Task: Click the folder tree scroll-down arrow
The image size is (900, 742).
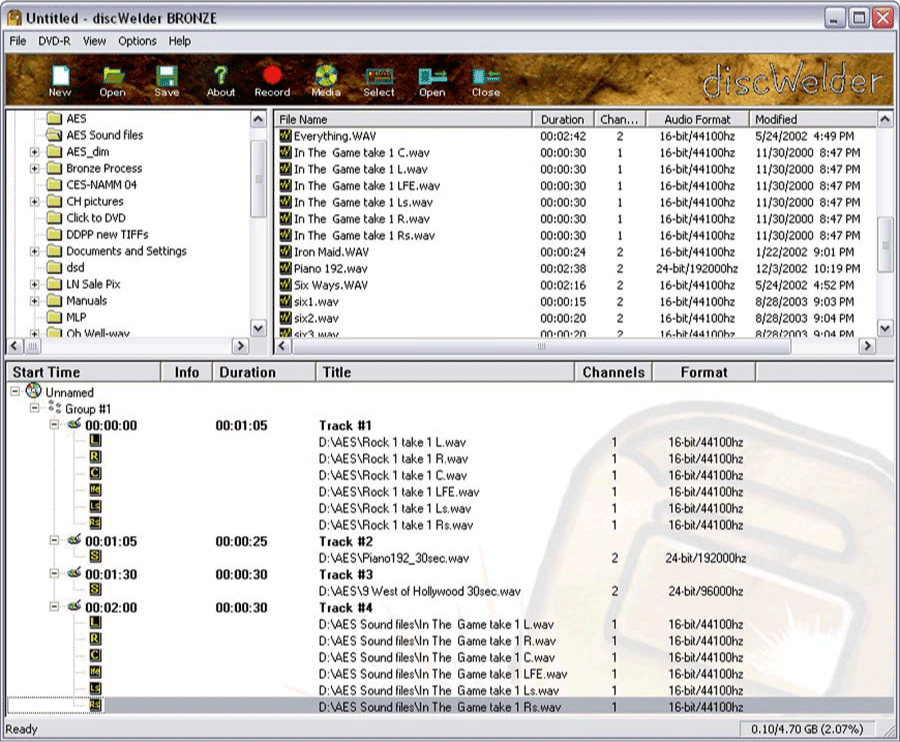Action: click(x=258, y=328)
